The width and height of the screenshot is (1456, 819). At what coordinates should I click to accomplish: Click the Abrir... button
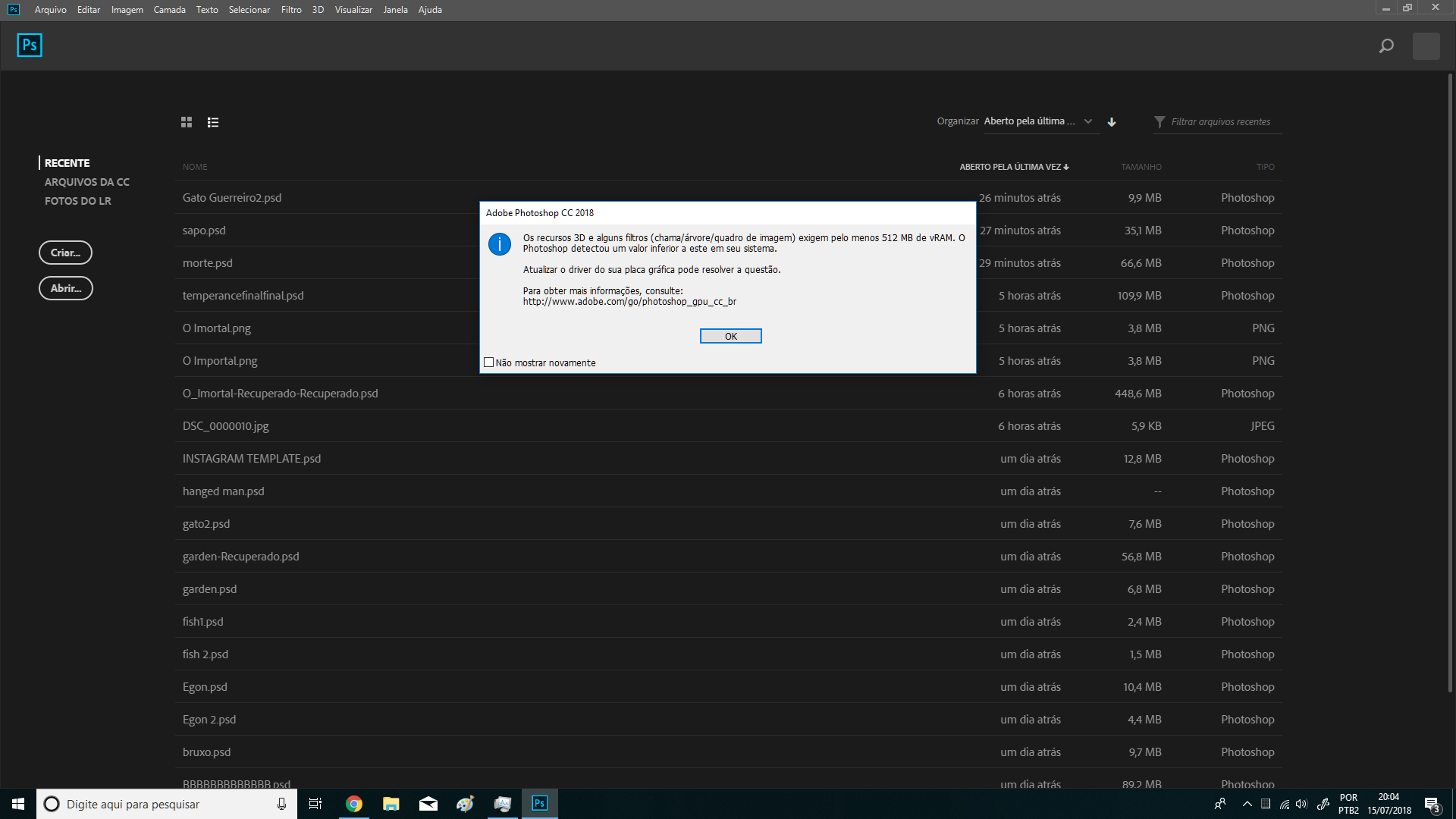[66, 288]
